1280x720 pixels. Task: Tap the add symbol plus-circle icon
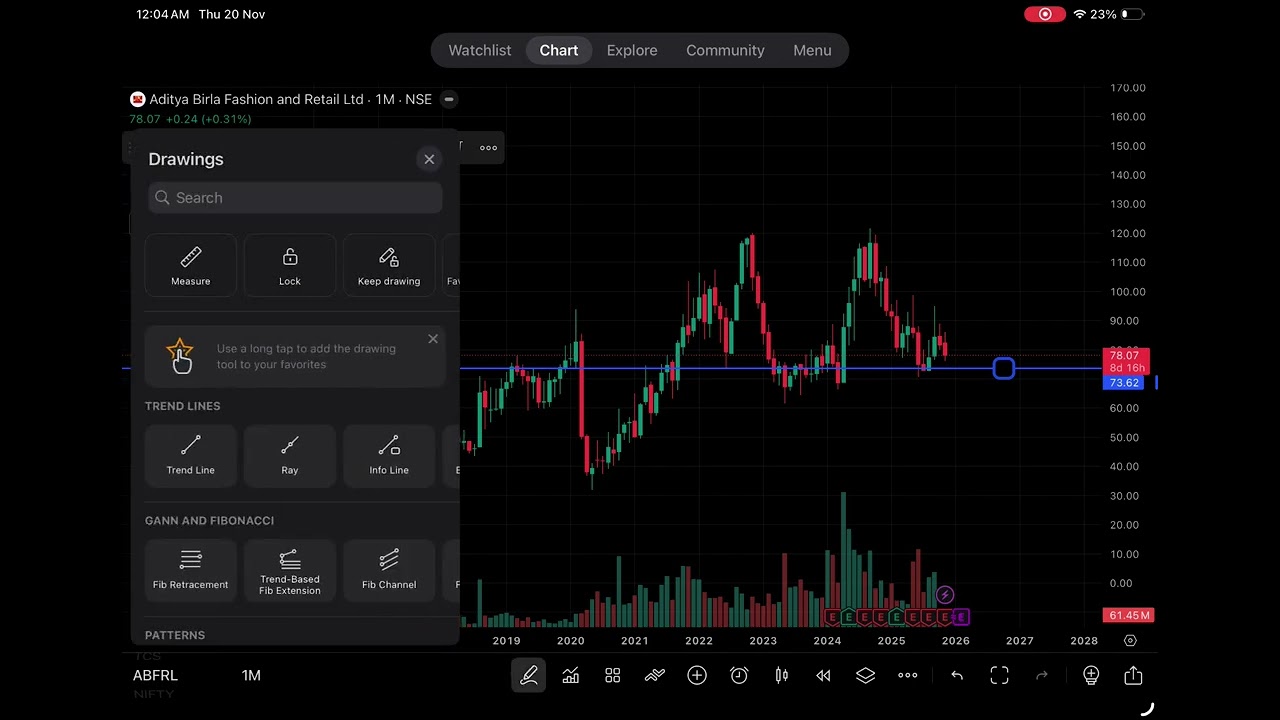[697, 676]
